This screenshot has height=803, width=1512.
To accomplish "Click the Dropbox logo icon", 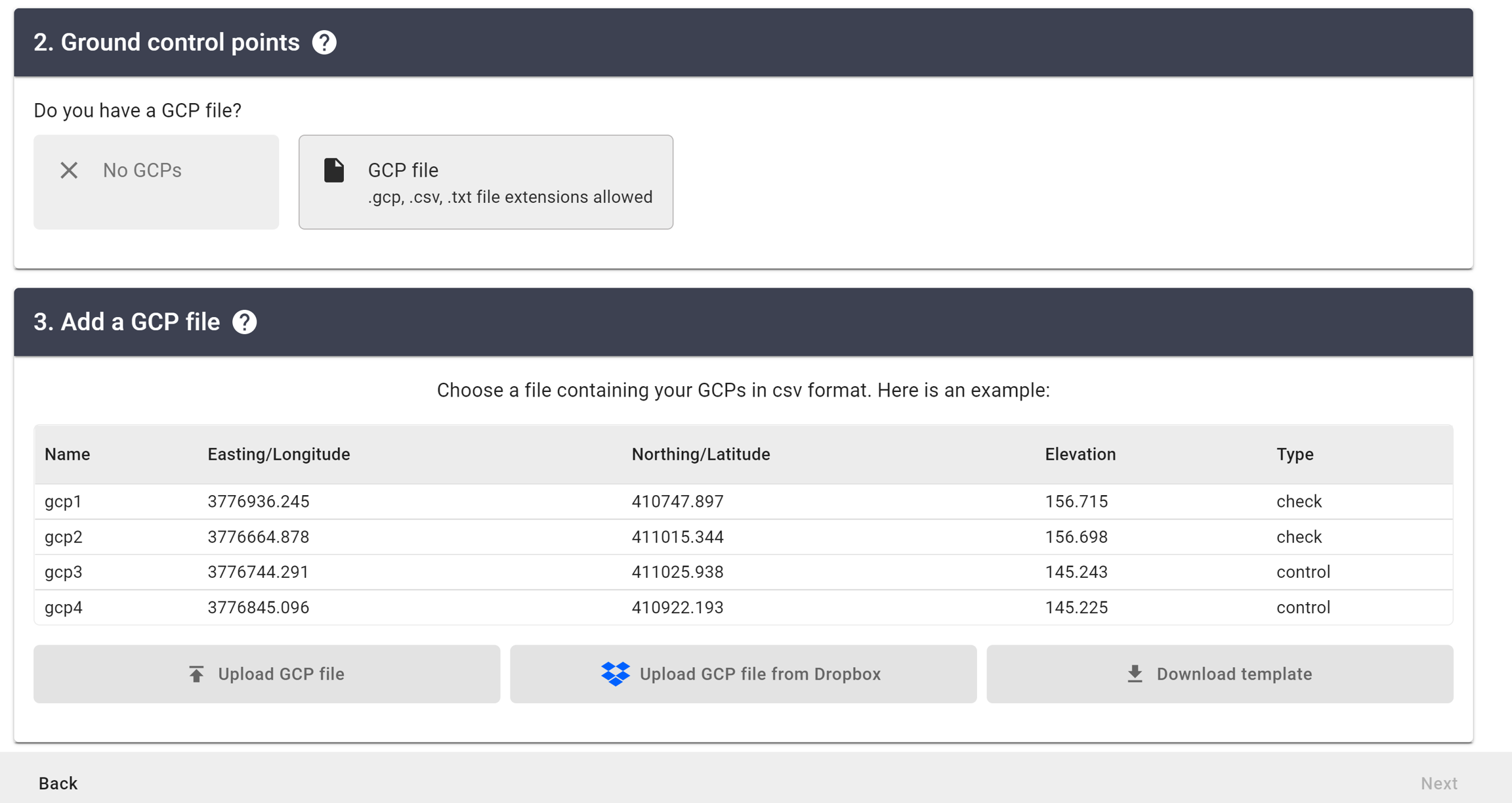I will [615, 674].
